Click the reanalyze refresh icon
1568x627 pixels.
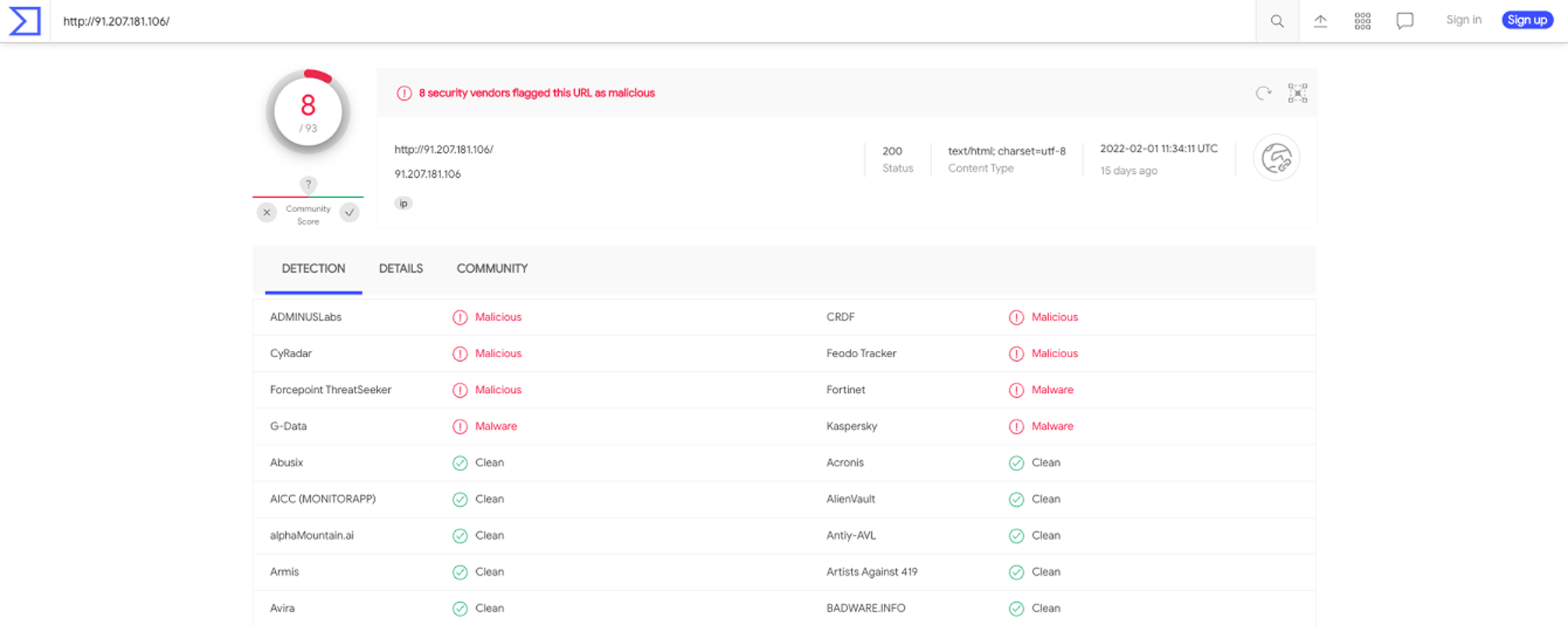[1263, 94]
